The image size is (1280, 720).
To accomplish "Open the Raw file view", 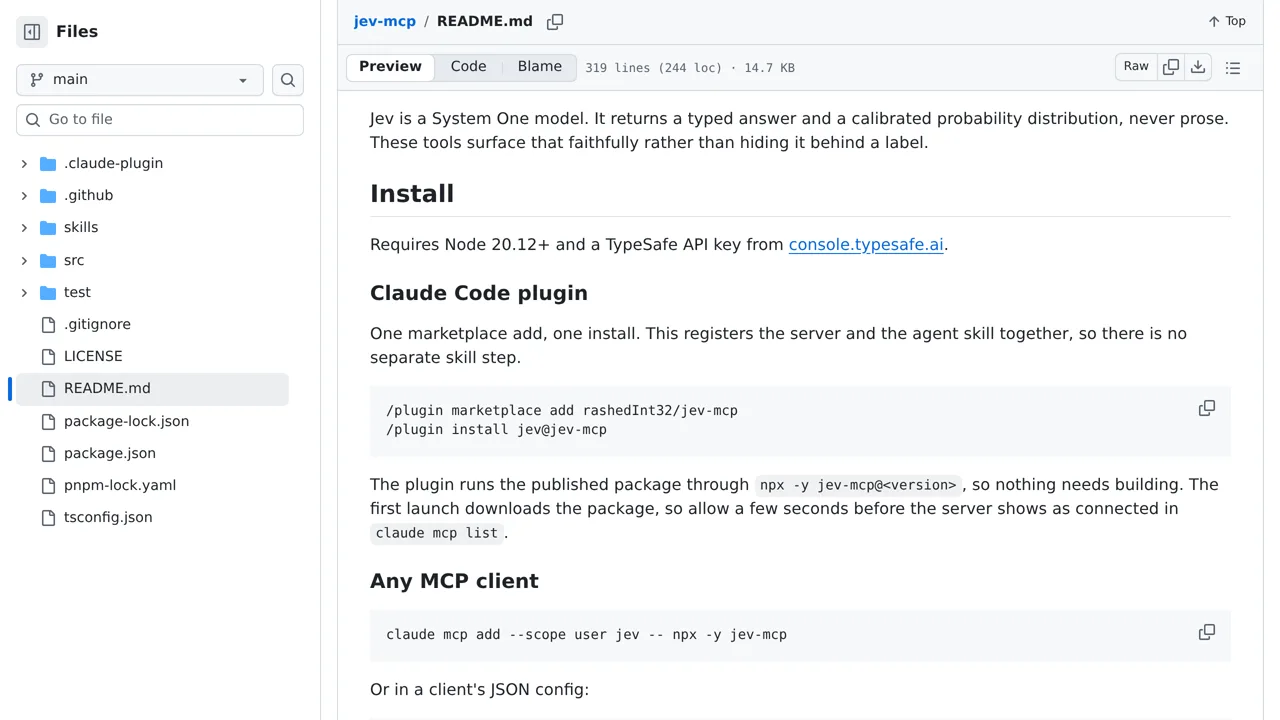I will 1136,67.
